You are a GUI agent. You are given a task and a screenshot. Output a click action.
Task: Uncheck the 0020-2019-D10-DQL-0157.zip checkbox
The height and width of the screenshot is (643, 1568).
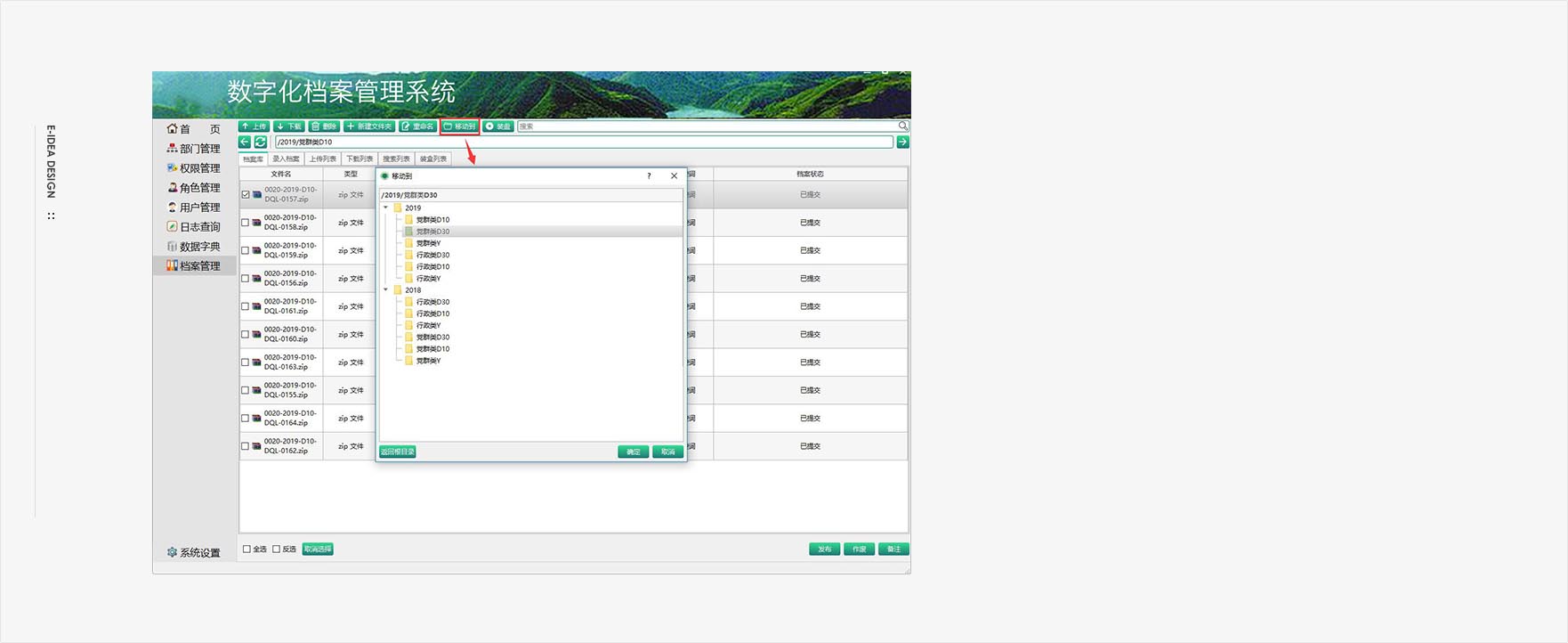tap(246, 194)
